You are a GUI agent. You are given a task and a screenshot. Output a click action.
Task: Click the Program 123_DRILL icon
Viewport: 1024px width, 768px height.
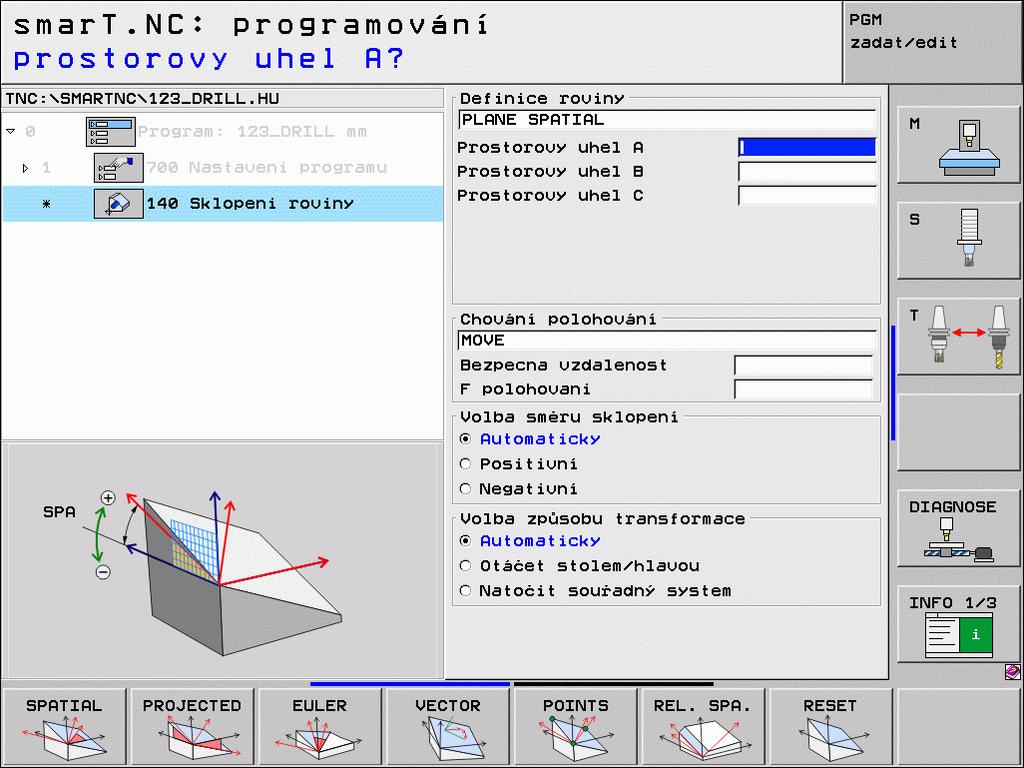[110, 131]
